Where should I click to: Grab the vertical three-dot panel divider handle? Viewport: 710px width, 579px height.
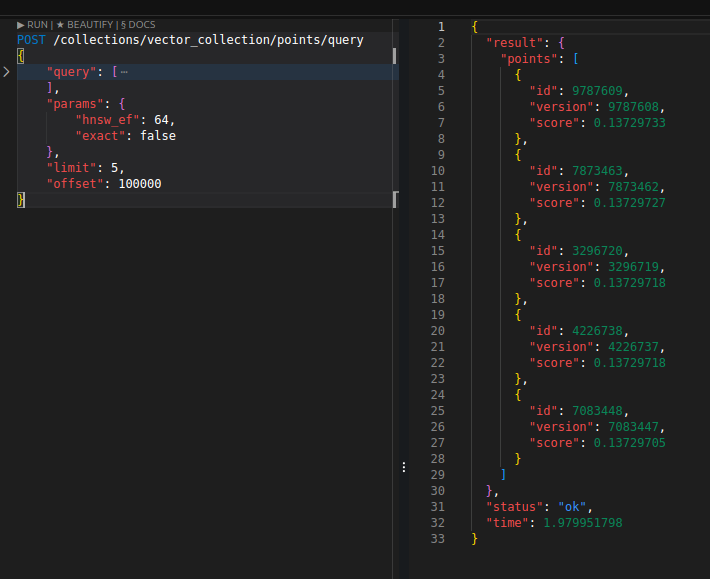tap(404, 467)
